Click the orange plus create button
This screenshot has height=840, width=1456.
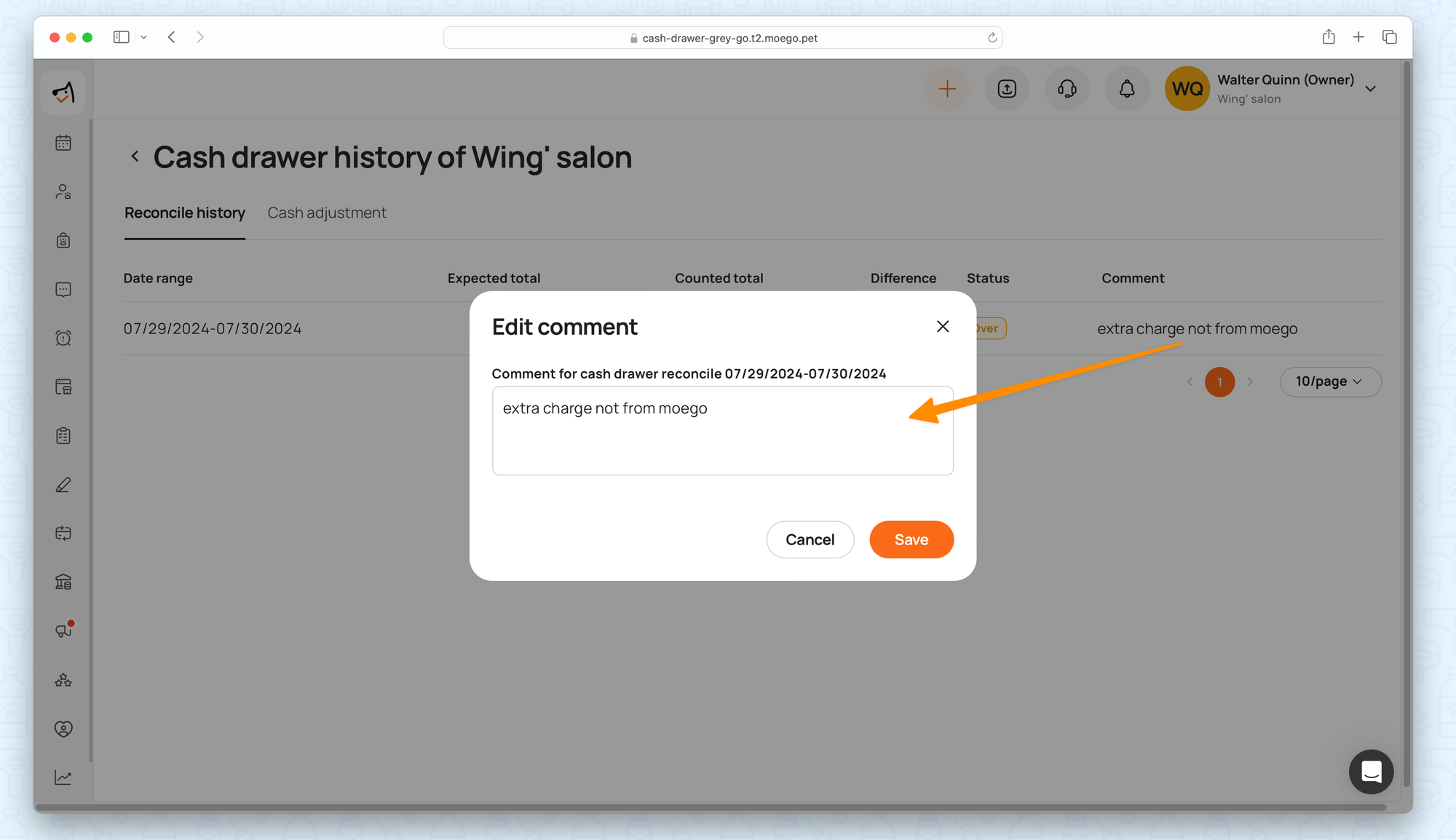946,89
